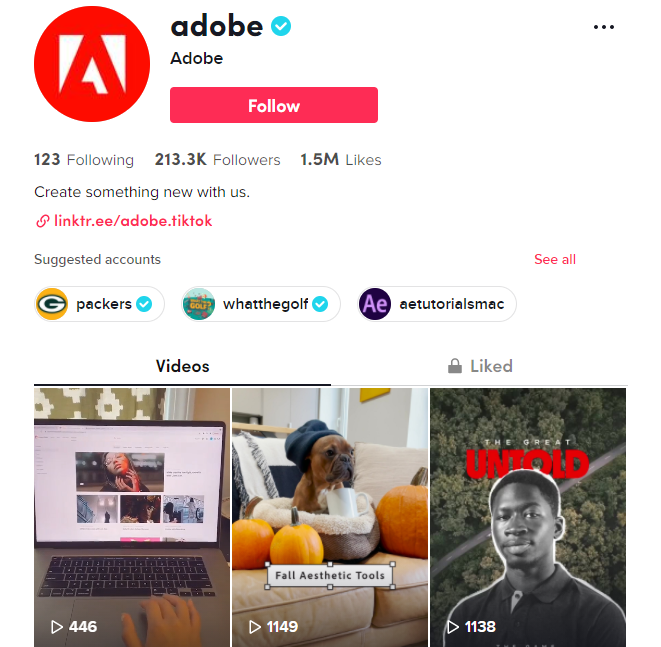The height and width of the screenshot is (647, 661).
Task: Open the Fall Aesthetic Tools dog video
Action: (330, 517)
